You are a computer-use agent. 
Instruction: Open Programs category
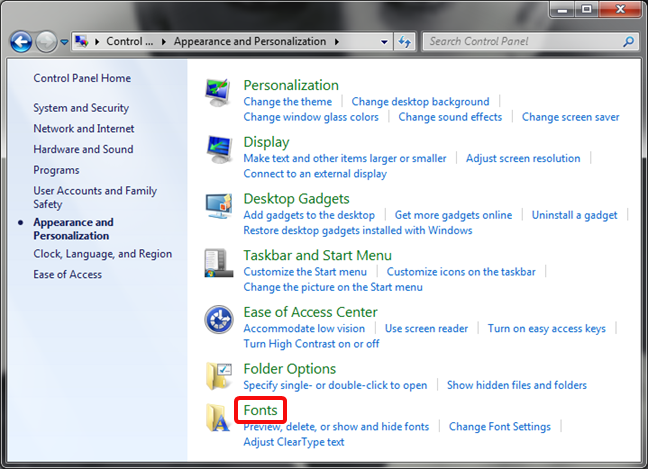click(x=56, y=170)
